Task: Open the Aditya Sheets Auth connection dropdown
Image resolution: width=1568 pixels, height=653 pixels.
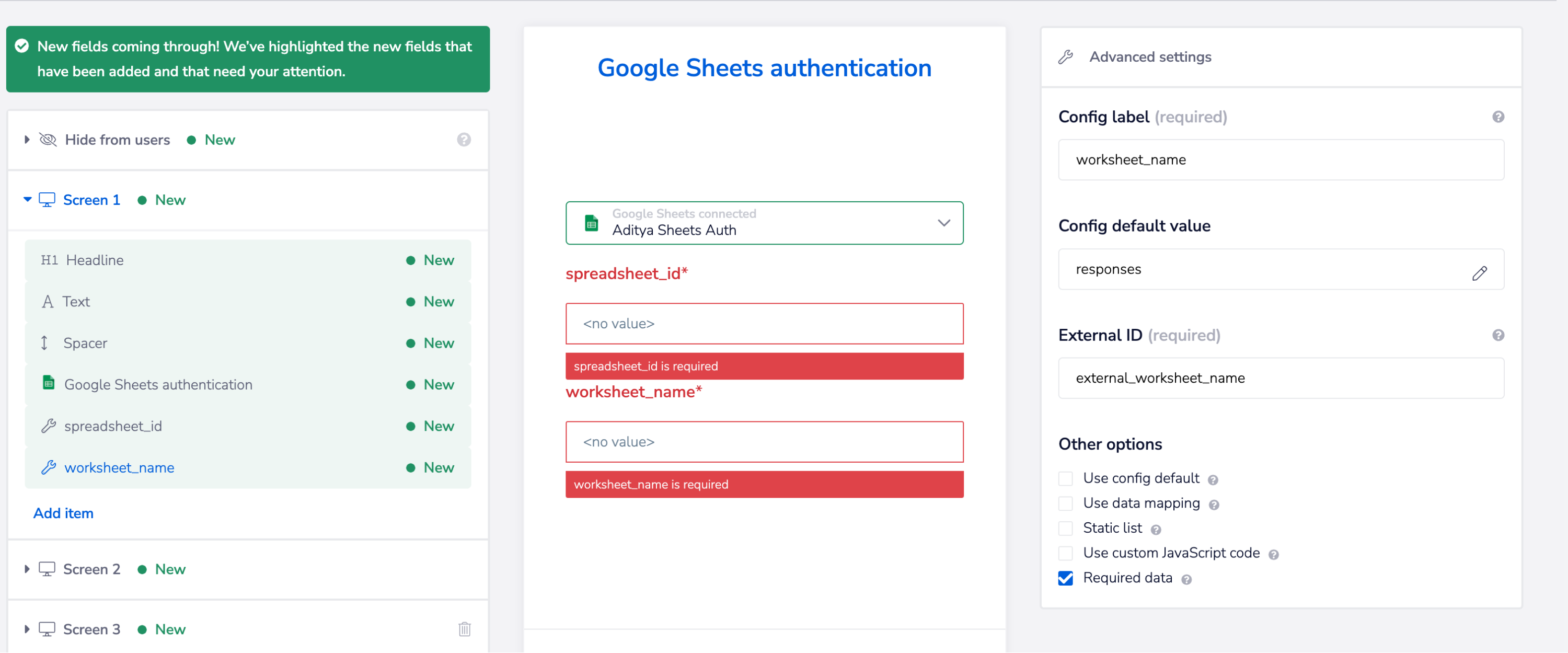Action: [x=944, y=223]
